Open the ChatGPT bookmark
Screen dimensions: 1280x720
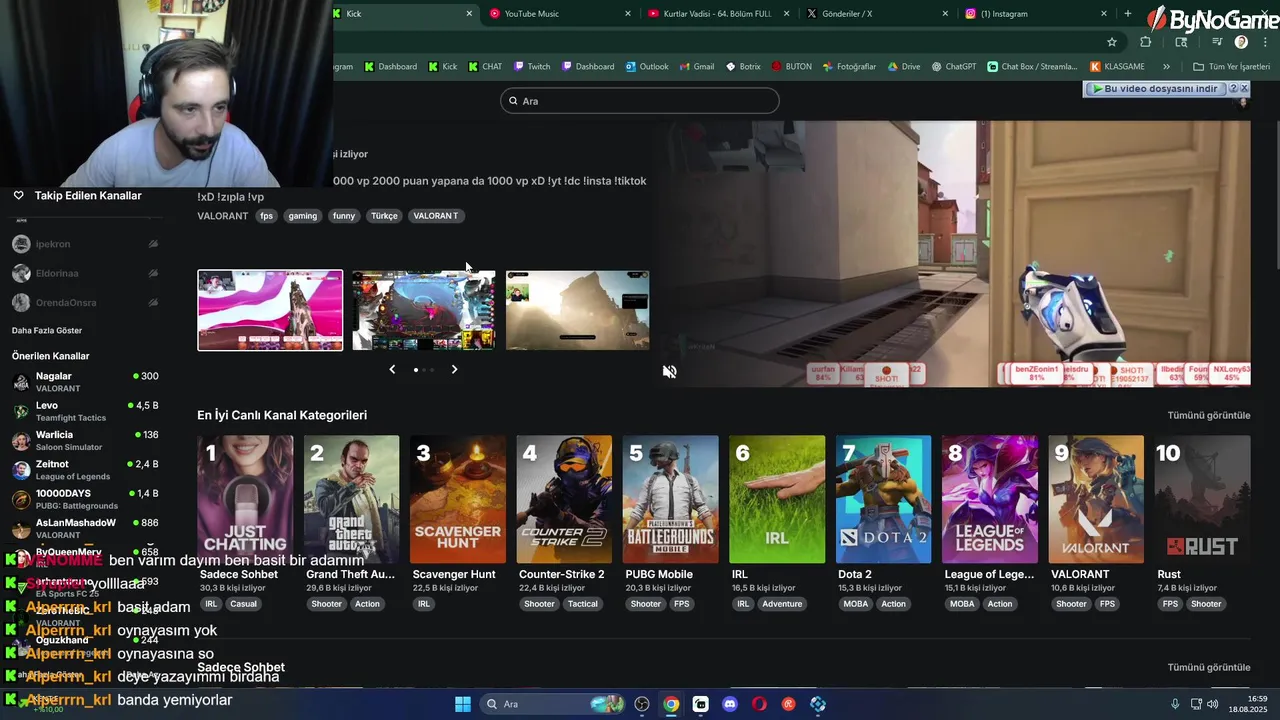tap(954, 67)
